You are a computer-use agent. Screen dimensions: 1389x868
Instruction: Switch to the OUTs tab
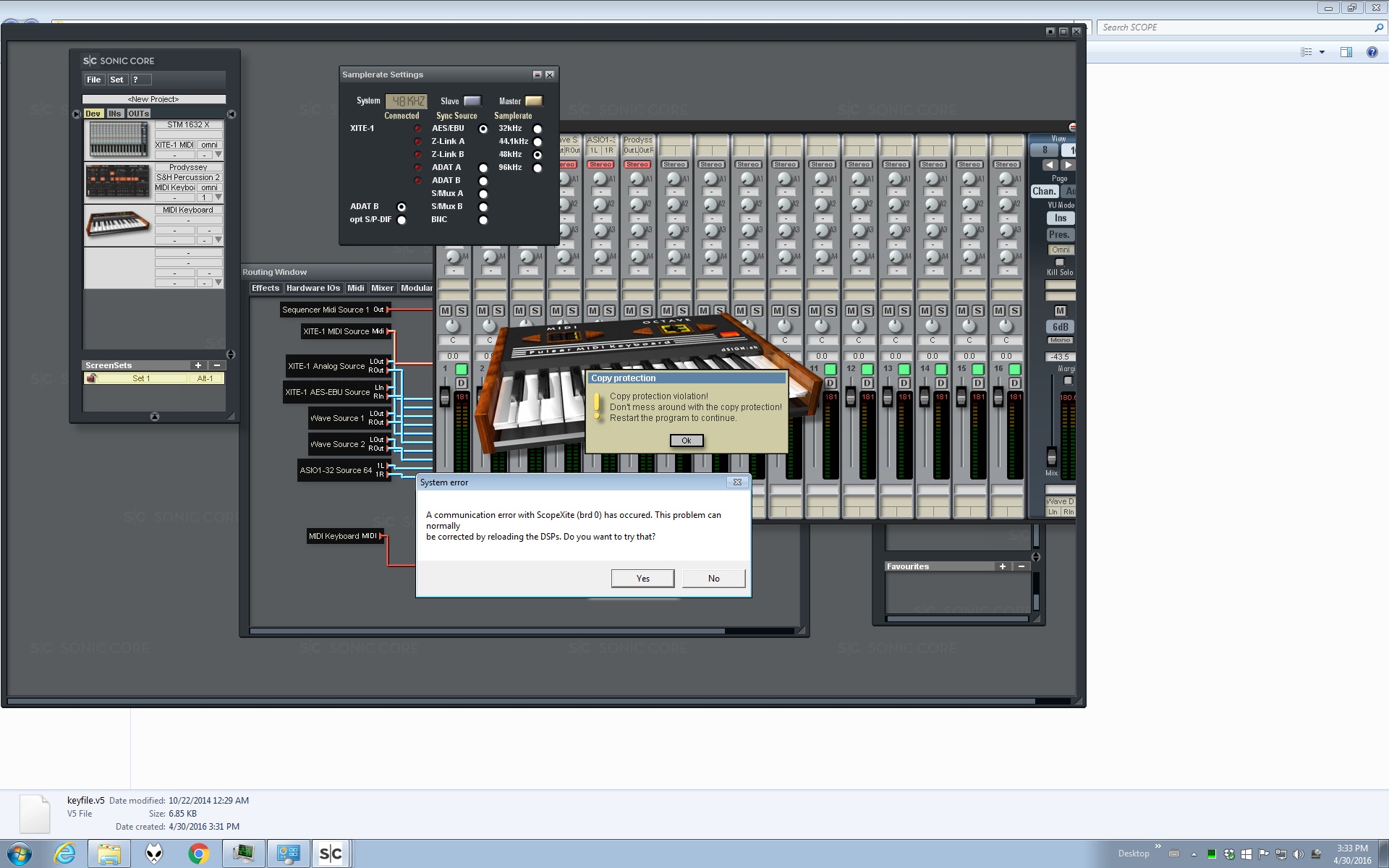(x=138, y=114)
